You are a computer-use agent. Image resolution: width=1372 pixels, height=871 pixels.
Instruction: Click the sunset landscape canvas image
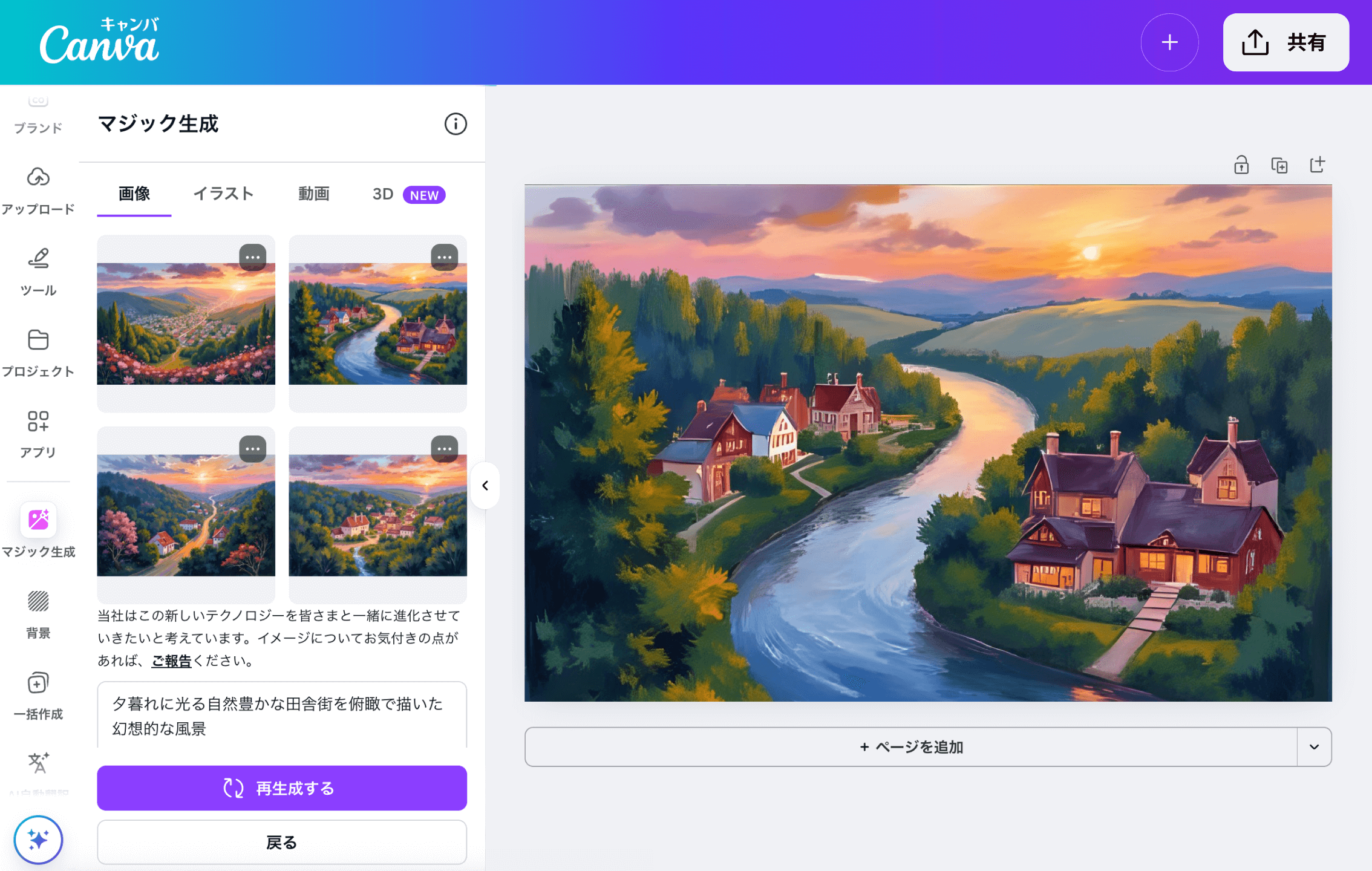pyautogui.click(x=928, y=443)
